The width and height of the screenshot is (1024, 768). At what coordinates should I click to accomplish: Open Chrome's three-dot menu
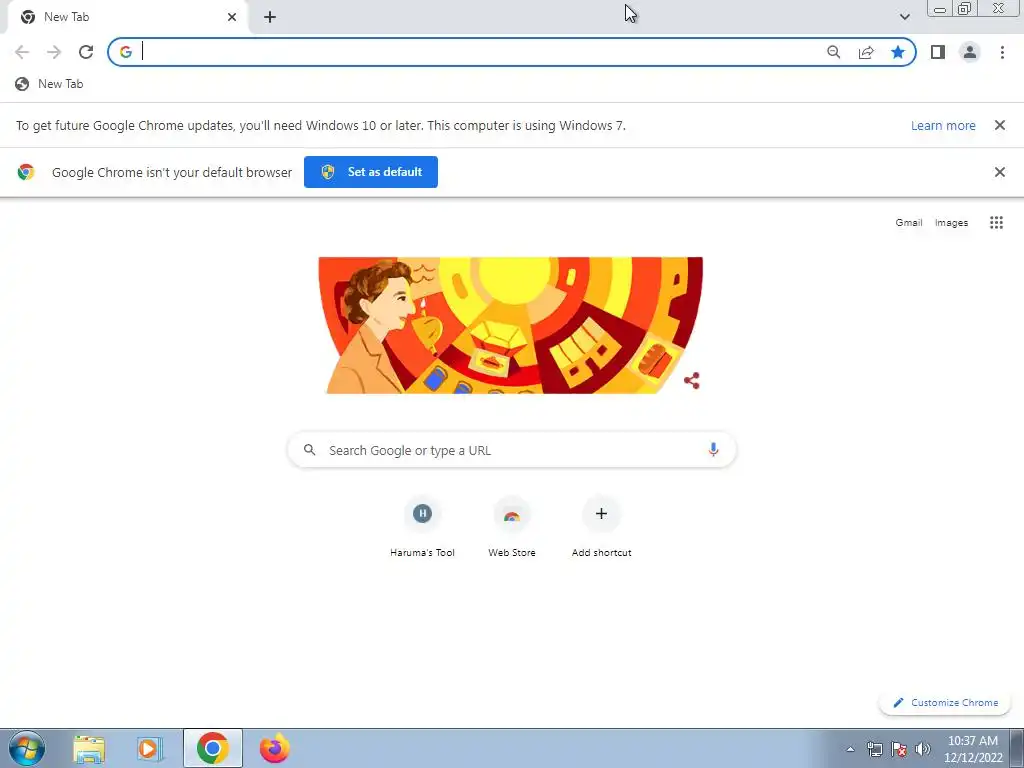(1002, 52)
